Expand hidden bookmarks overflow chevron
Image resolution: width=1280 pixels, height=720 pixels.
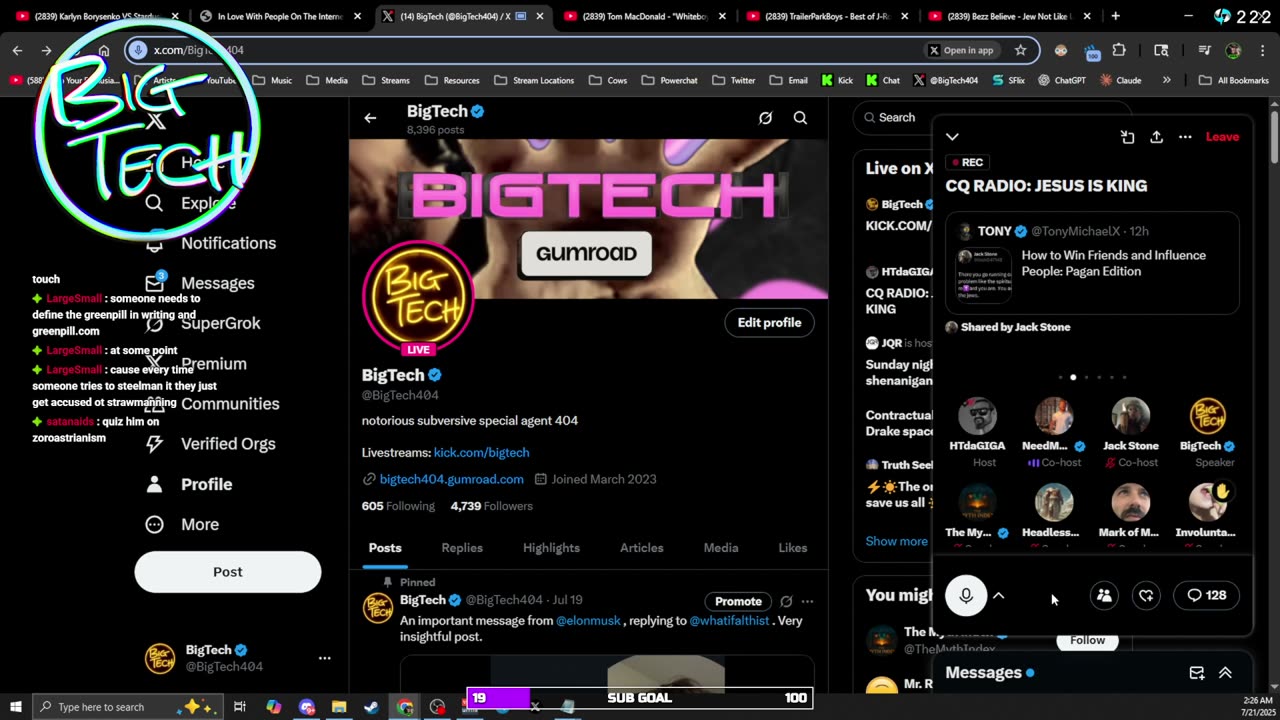[x=1166, y=80]
